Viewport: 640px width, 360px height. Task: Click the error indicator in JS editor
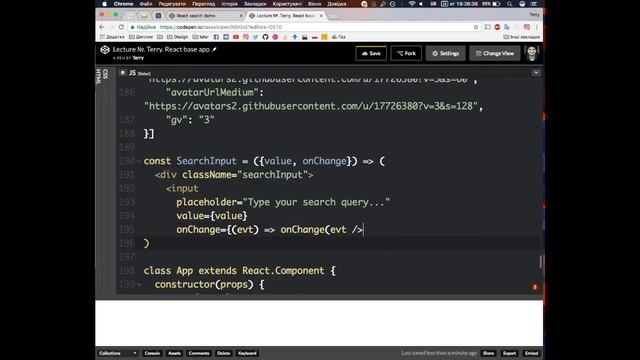[x=535, y=287]
